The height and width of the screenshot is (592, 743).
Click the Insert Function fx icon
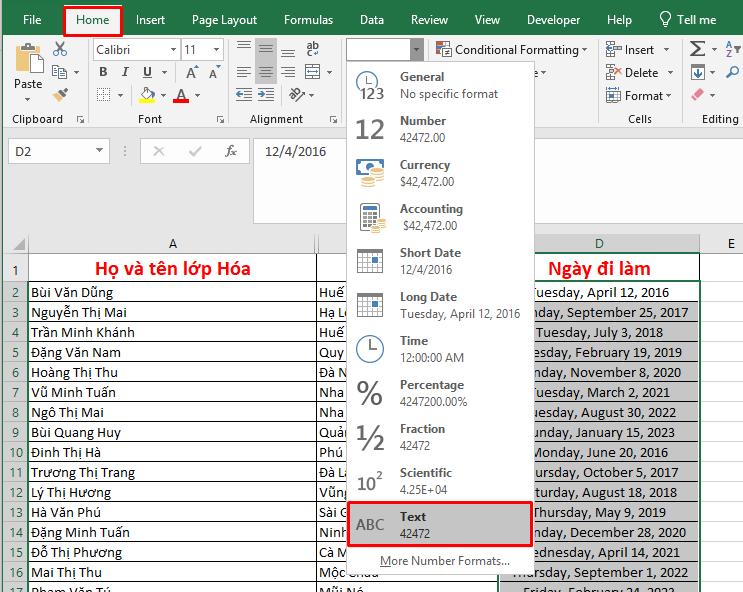(231, 151)
